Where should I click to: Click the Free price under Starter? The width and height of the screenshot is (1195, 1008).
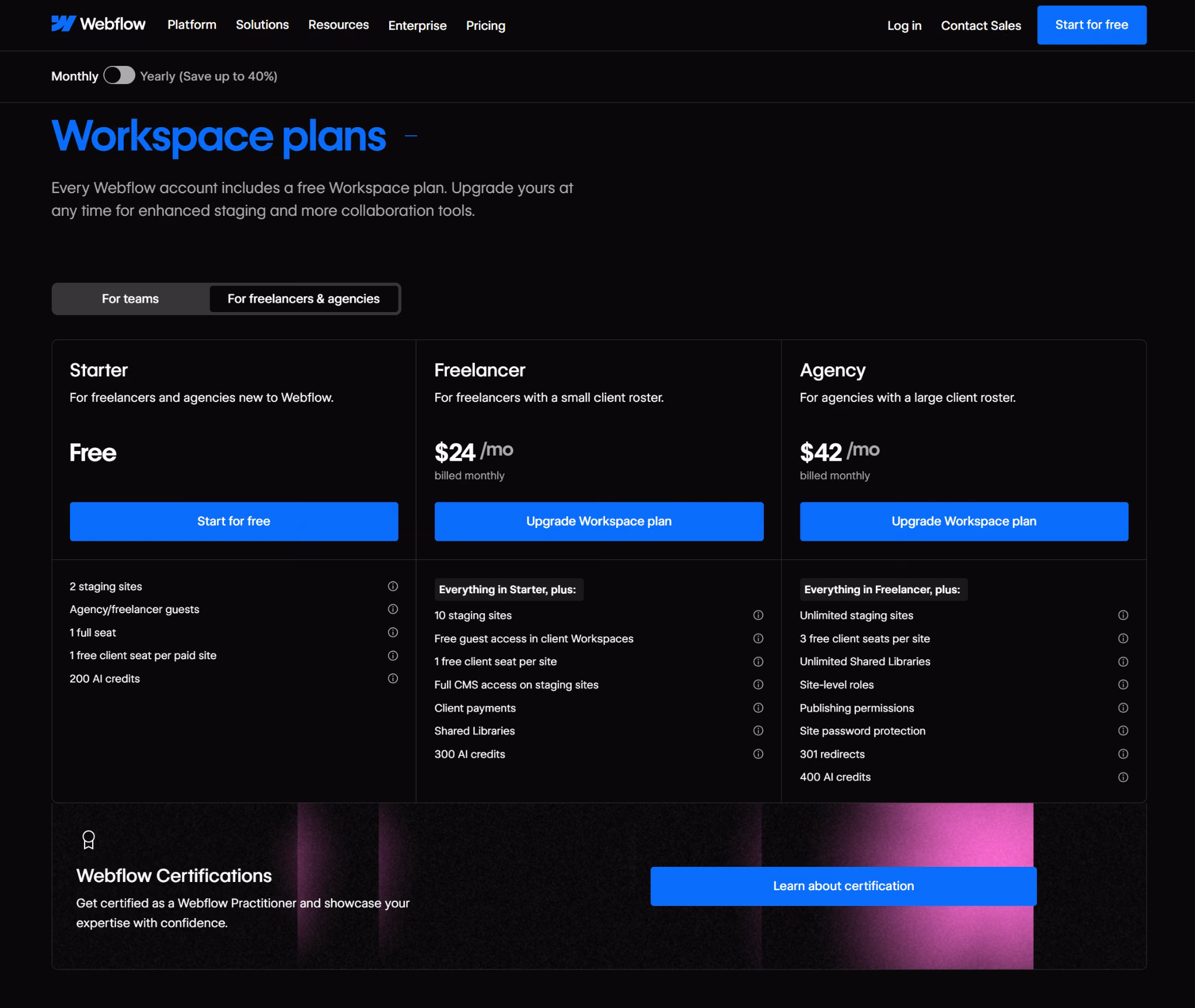93,453
